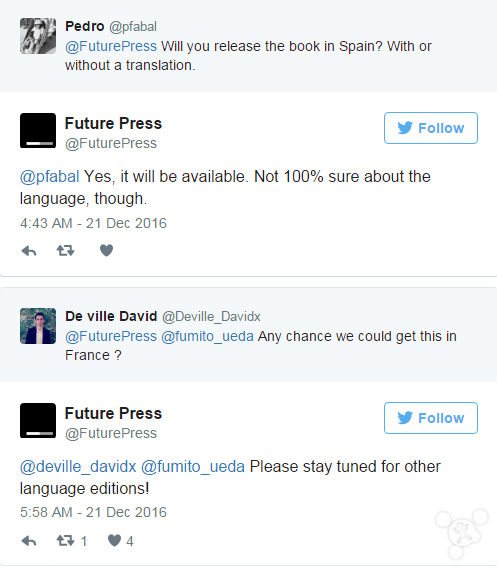This screenshot has height=569, width=497.
Task: Reply to the 5:58 AM tweet
Action: point(29,541)
